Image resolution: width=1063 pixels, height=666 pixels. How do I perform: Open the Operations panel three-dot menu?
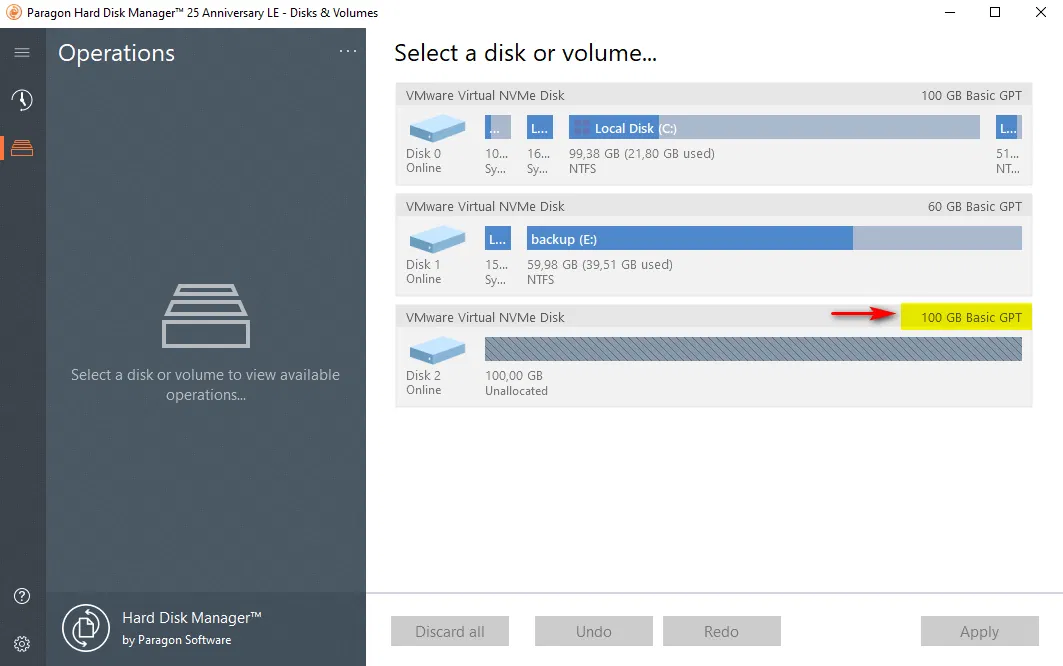click(348, 51)
